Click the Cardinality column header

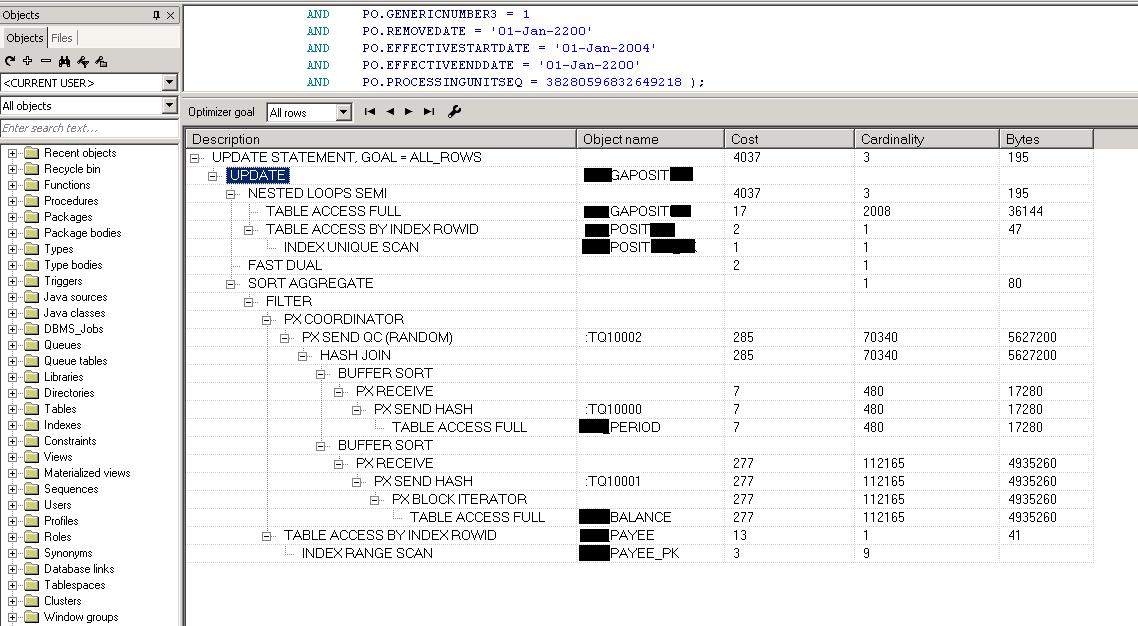[x=928, y=139]
